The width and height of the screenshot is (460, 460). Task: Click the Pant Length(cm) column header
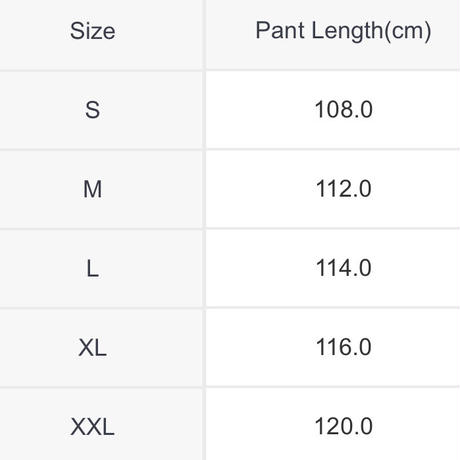(x=333, y=34)
